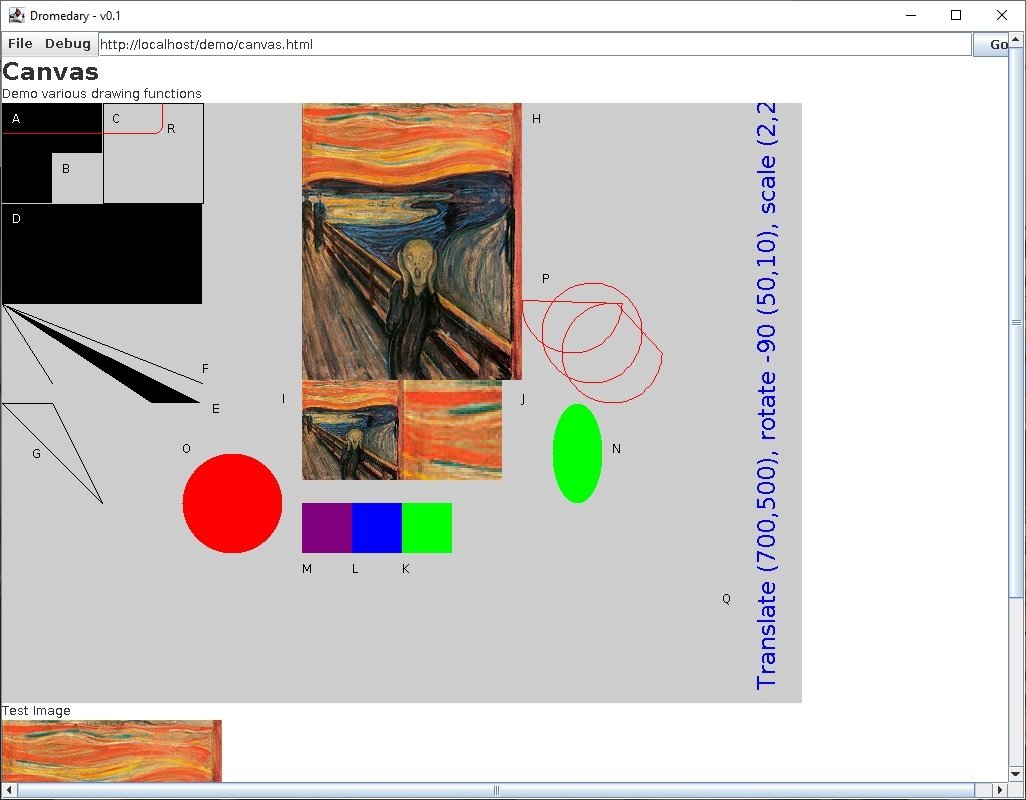Click the letter O label
1026x800 pixels.
[186, 449]
